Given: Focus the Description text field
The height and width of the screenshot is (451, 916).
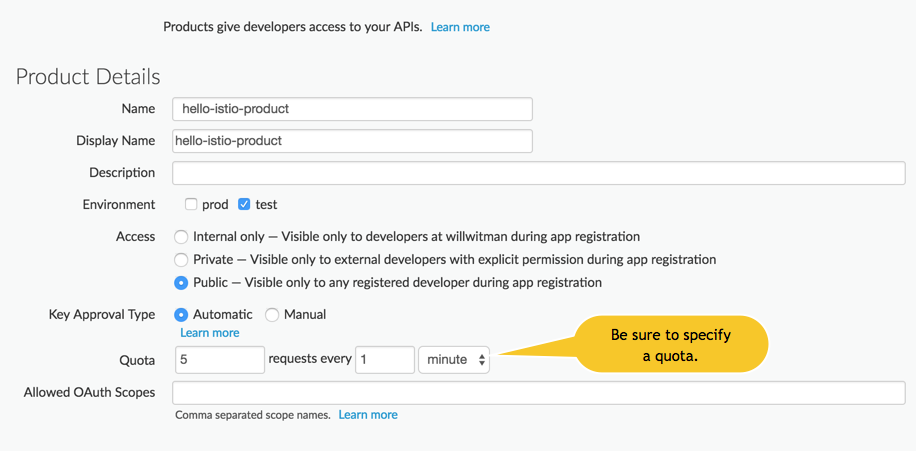Looking at the screenshot, I should [x=538, y=173].
